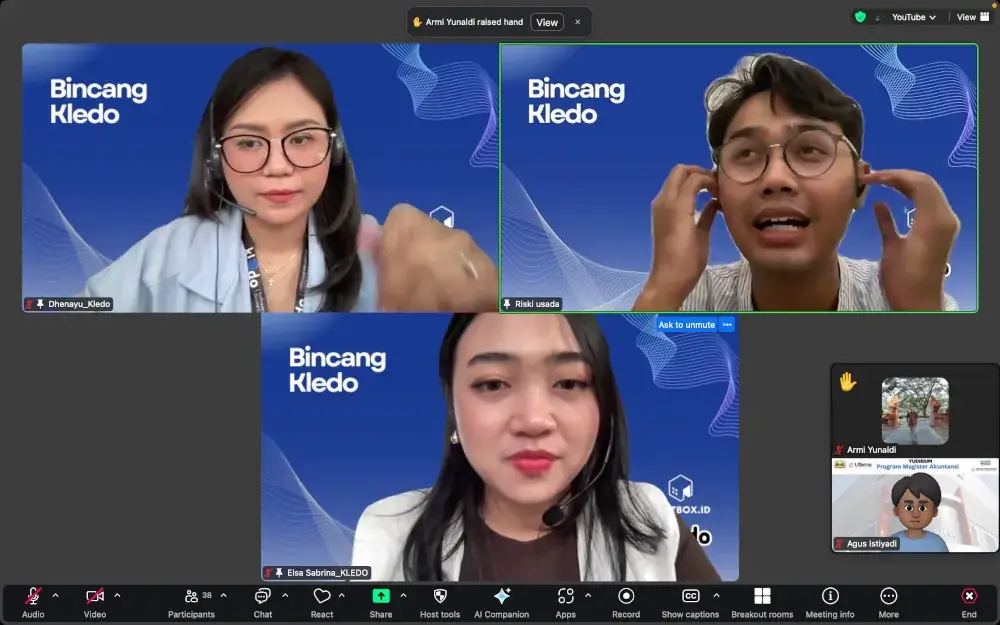Select Agus Istiyadi participant thumbnail
Image resolution: width=1000 pixels, height=625 pixels.
pyautogui.click(x=915, y=504)
